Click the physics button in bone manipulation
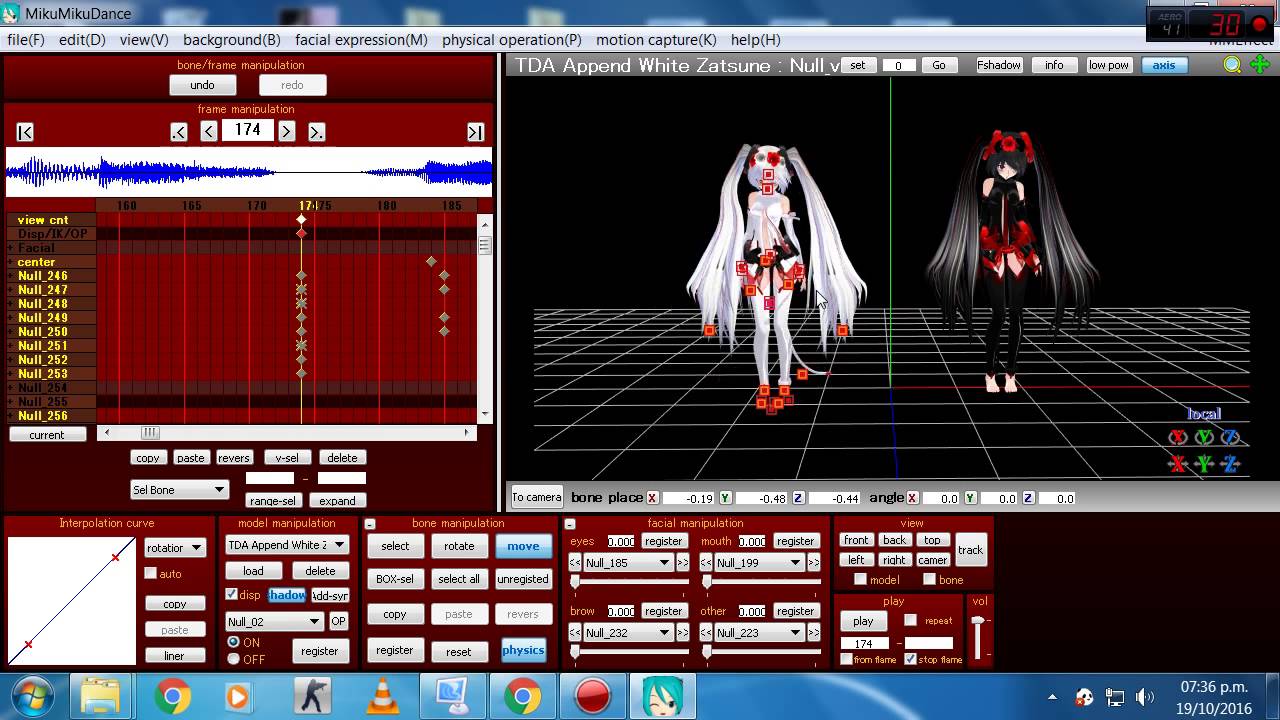1280x720 pixels. (523, 650)
